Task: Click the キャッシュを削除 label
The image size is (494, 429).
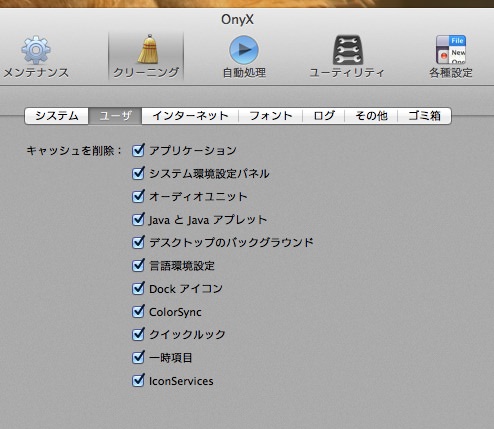Action: point(74,151)
